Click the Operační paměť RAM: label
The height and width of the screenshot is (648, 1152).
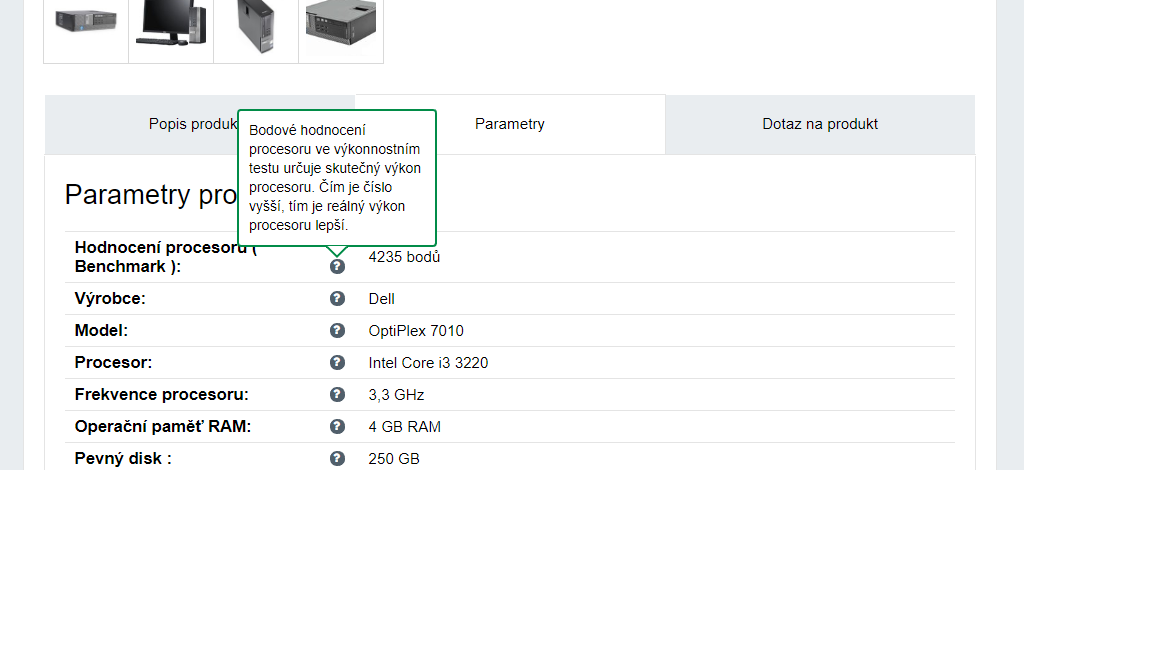pos(162,426)
